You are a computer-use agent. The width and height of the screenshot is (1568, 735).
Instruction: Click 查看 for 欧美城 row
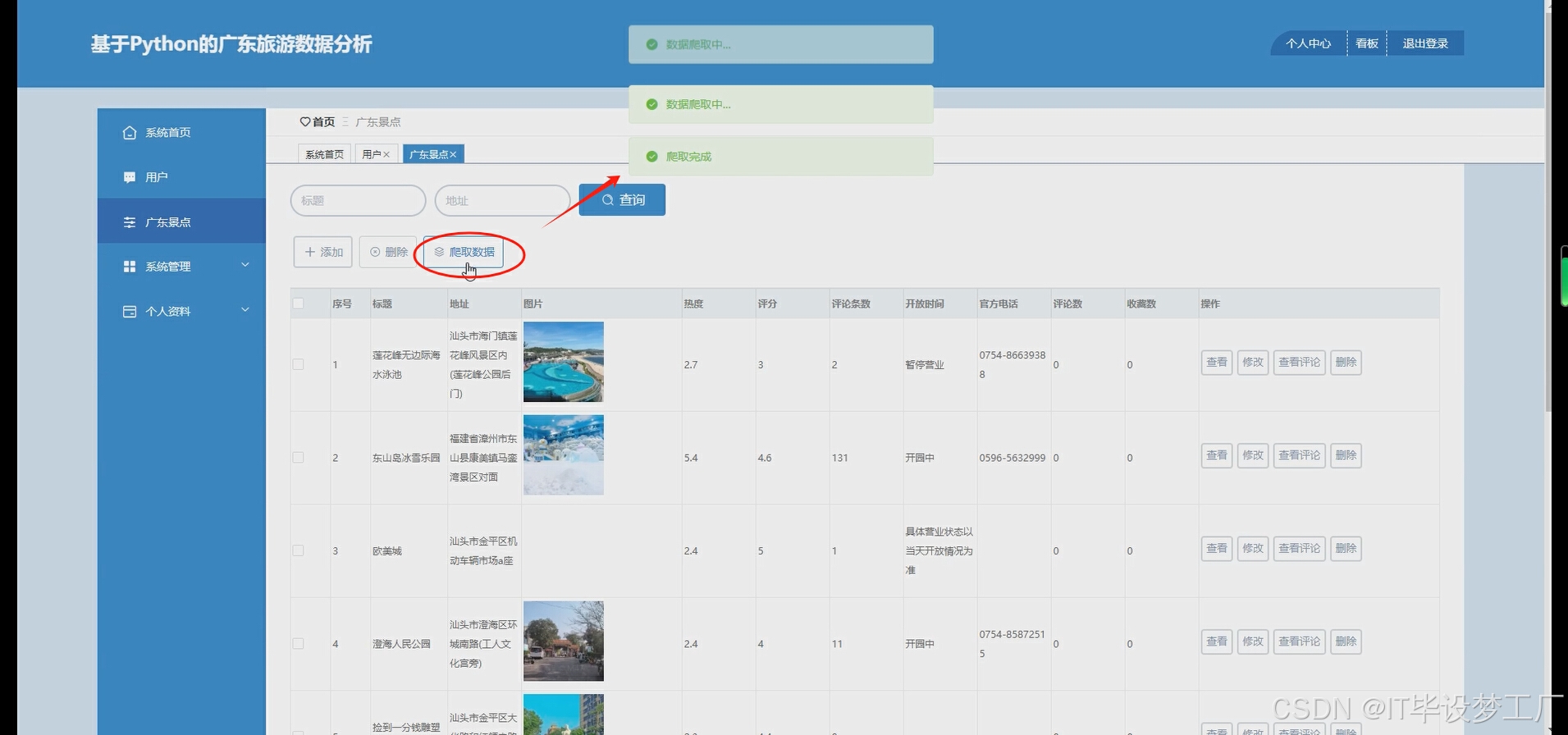coord(1217,549)
